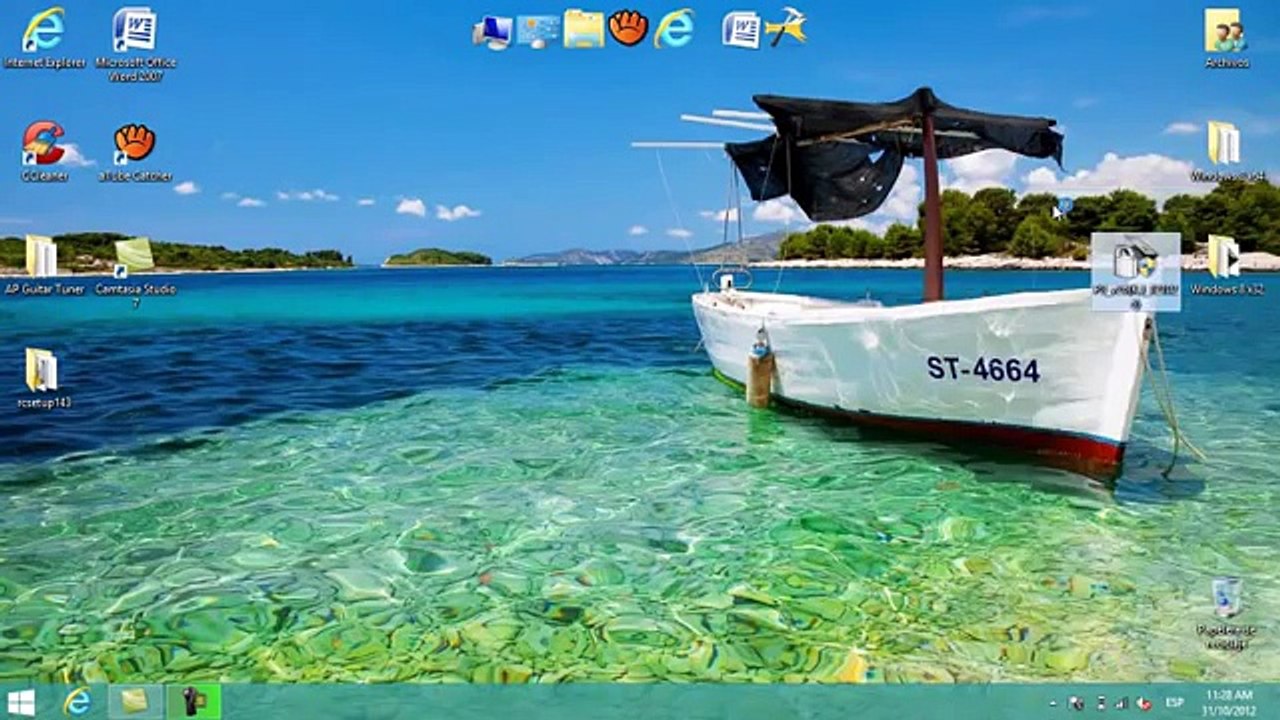Select the Recycle Bin desktop icon
This screenshot has height=720, width=1280.
click(x=1226, y=613)
